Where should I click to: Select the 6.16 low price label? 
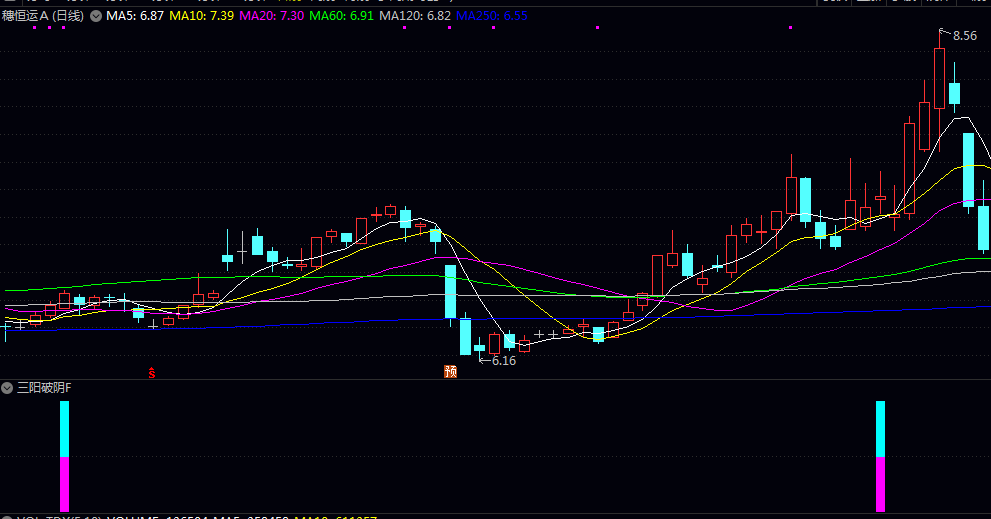point(504,360)
